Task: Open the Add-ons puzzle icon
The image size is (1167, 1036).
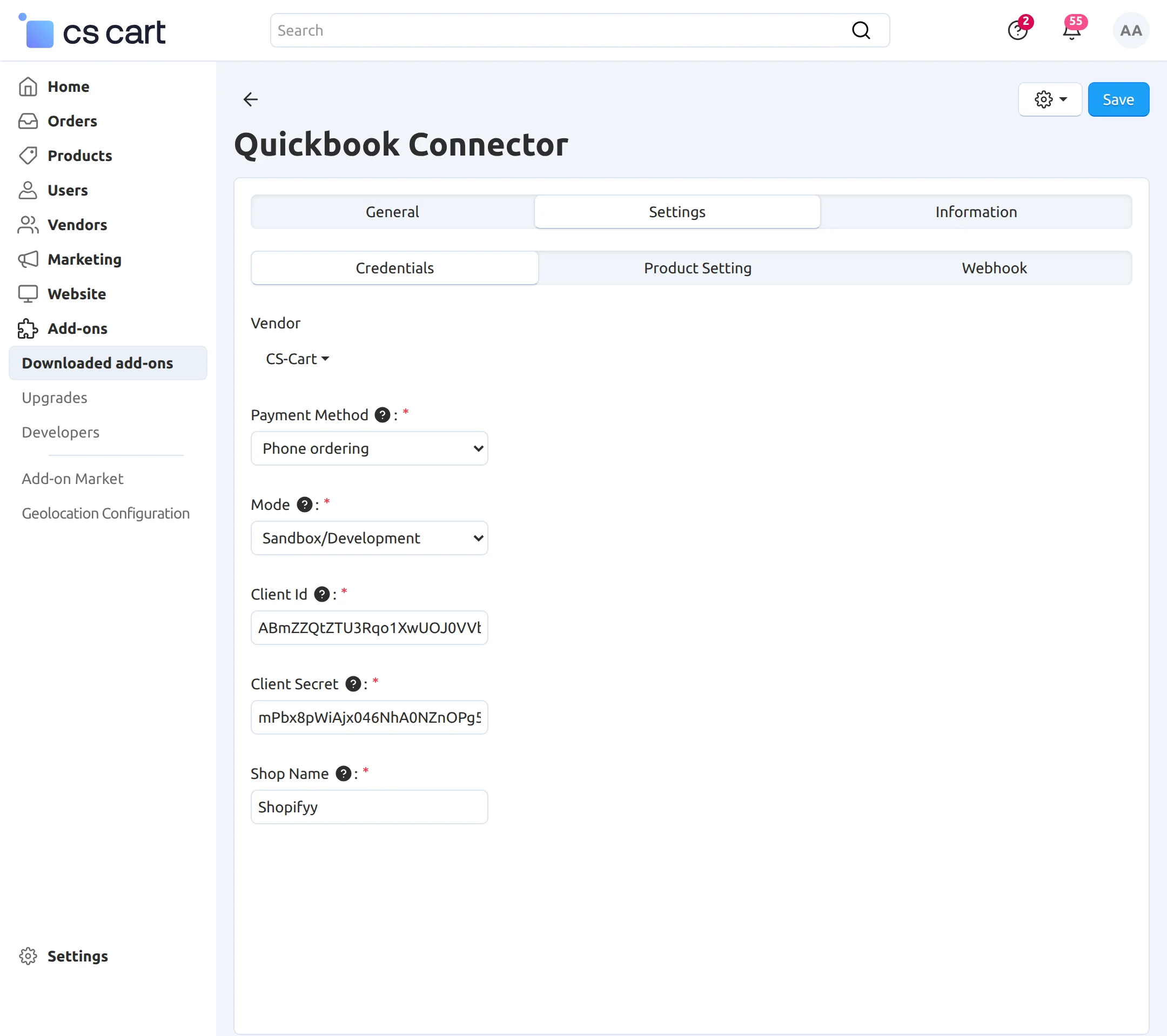Action: [x=27, y=328]
